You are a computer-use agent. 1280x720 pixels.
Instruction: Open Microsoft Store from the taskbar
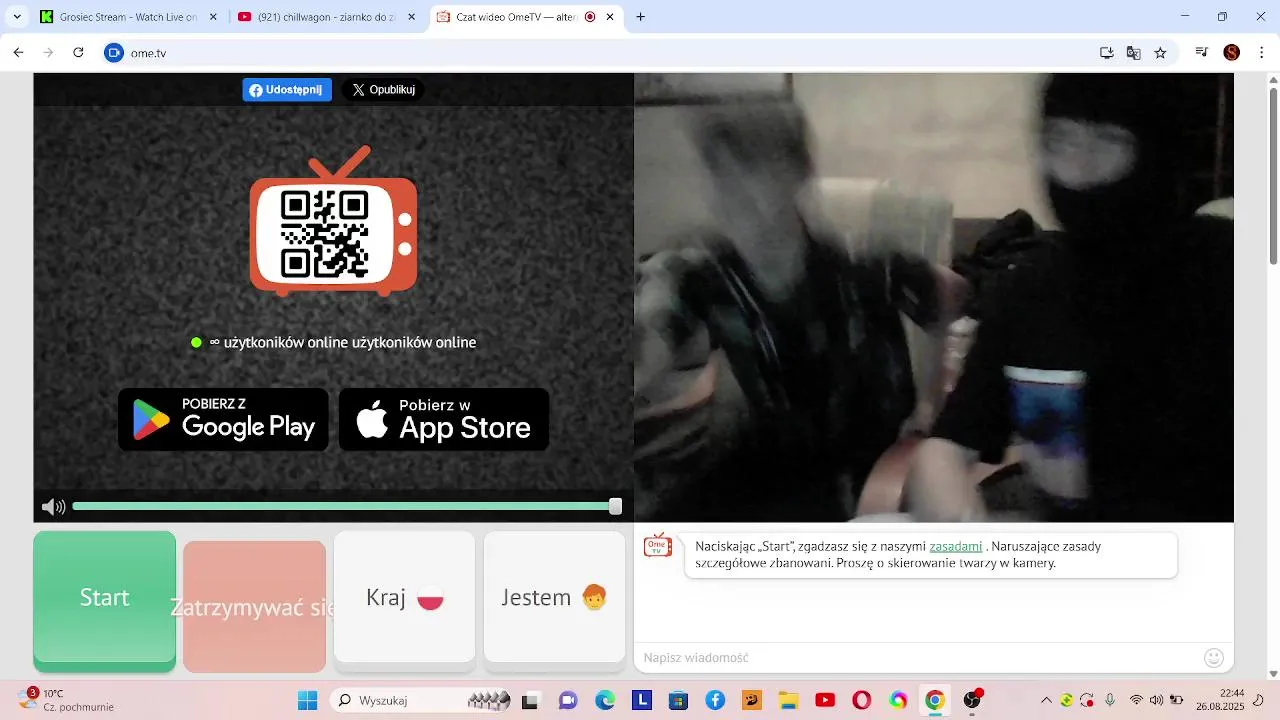click(678, 700)
